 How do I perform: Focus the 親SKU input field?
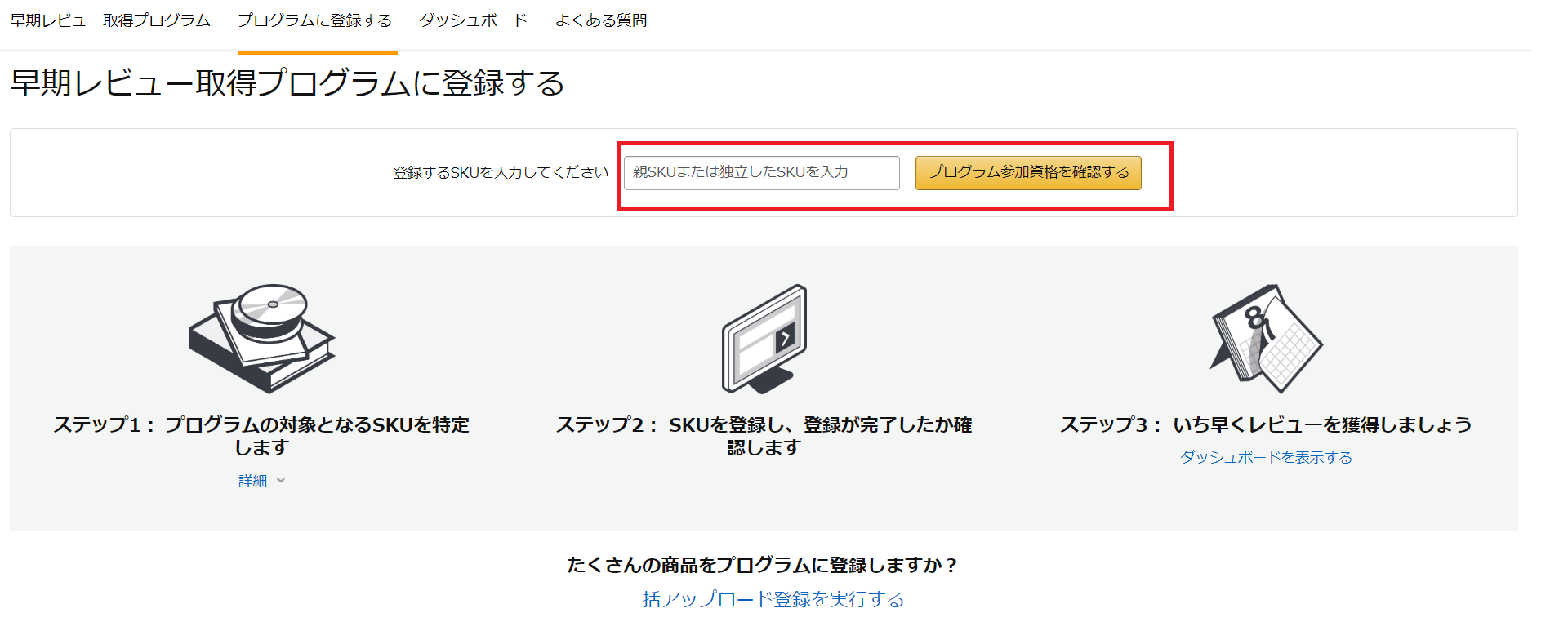[762, 173]
